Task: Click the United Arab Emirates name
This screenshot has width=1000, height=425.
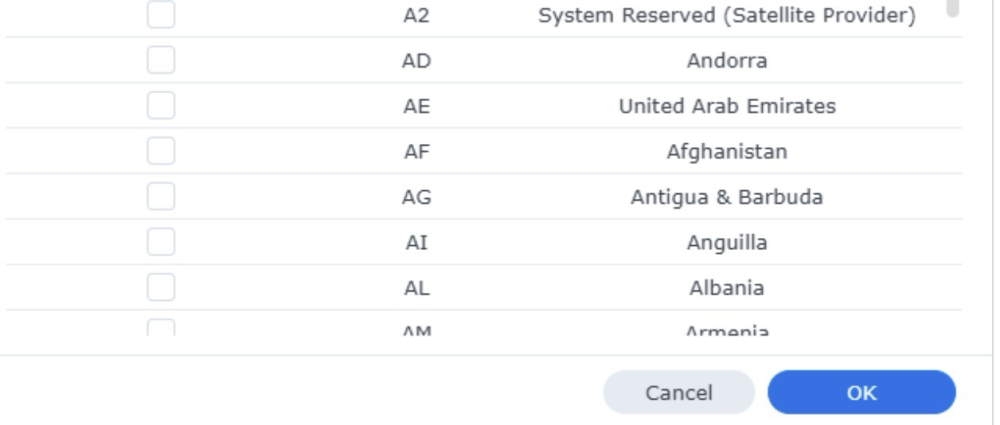Action: coord(727,106)
